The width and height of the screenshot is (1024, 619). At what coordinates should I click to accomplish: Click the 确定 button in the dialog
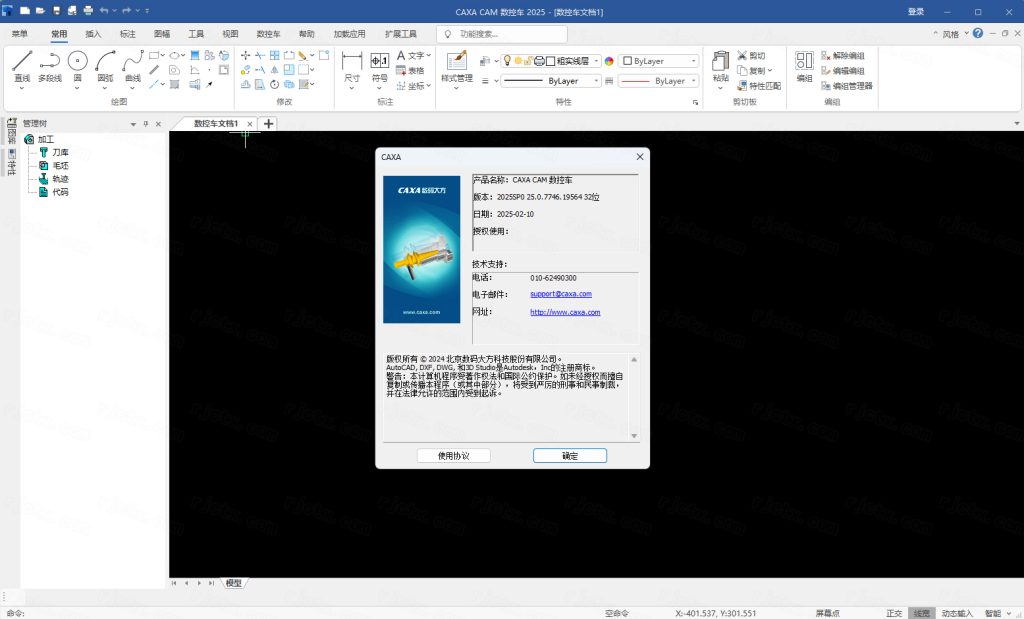click(569, 455)
